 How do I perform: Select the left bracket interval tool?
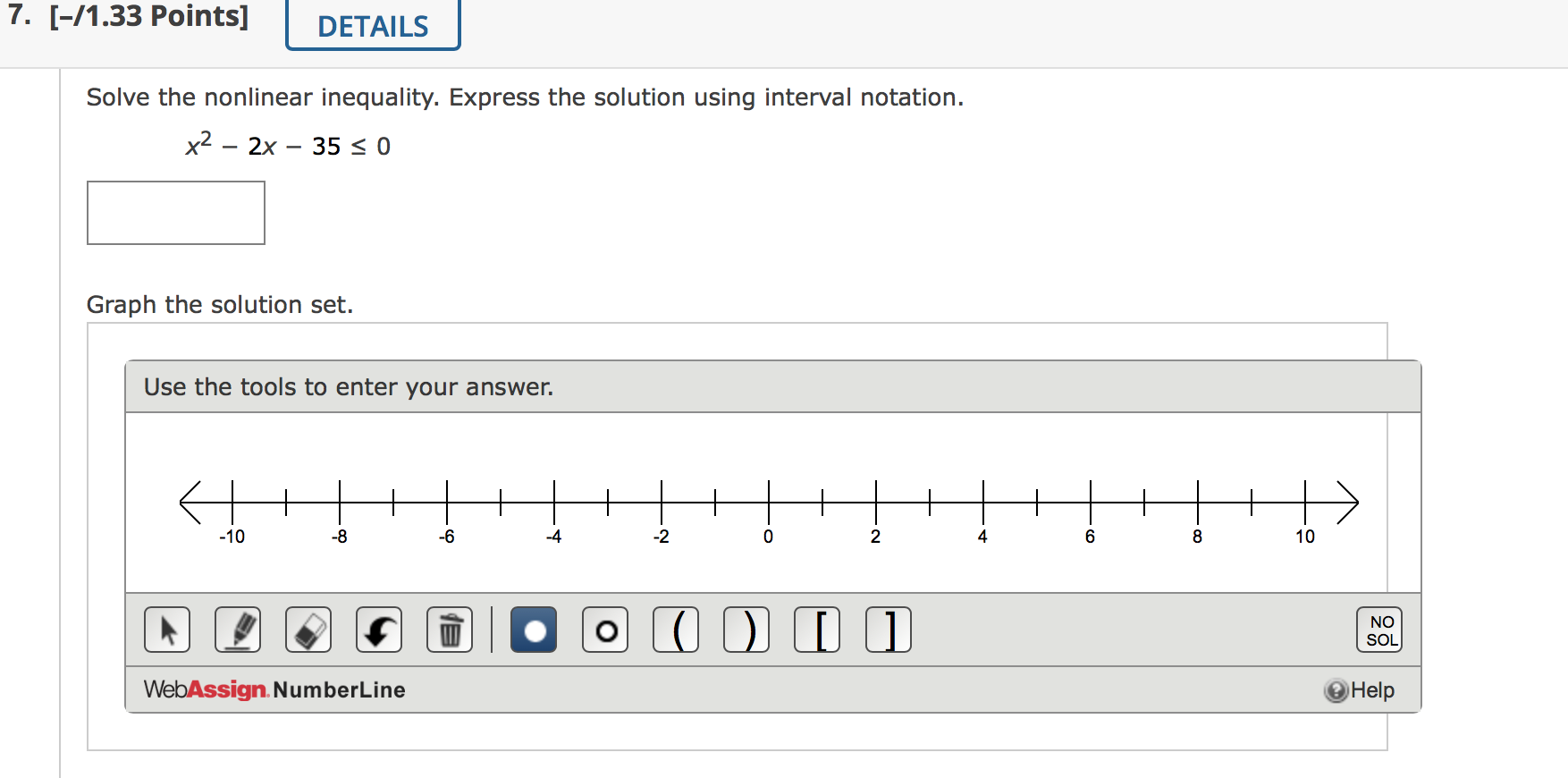tap(817, 630)
